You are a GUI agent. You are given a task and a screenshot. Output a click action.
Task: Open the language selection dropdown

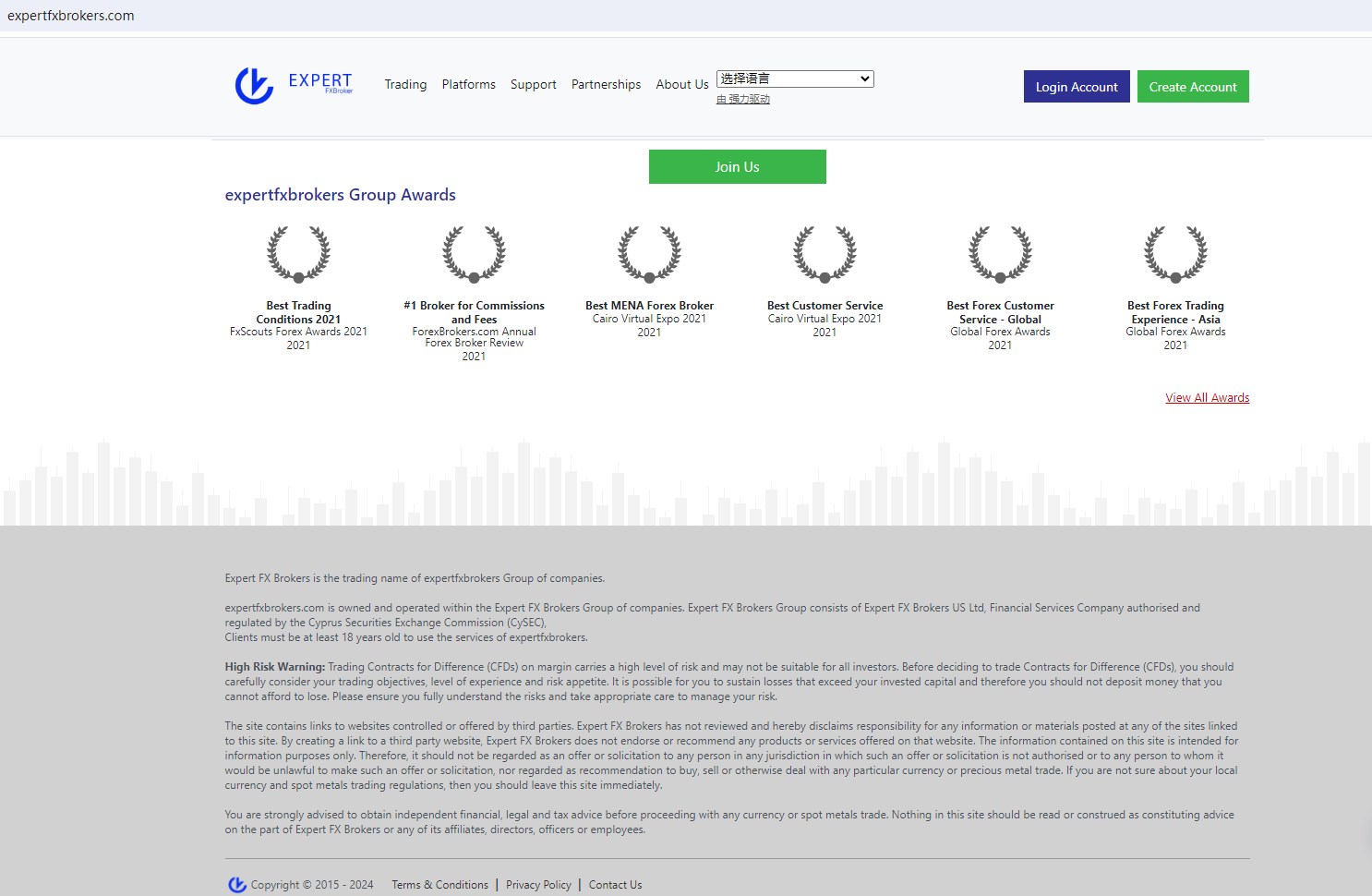point(795,79)
